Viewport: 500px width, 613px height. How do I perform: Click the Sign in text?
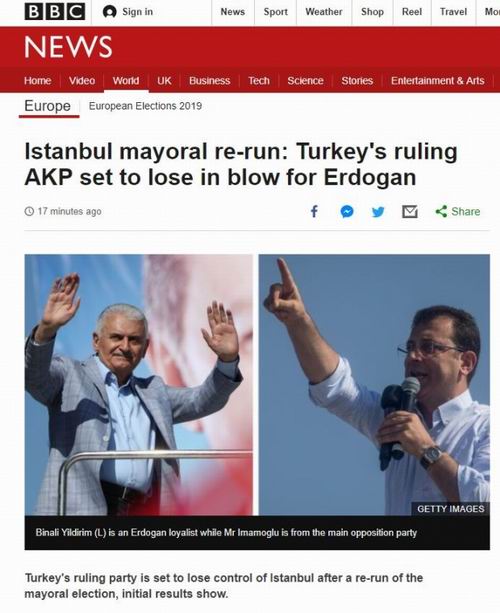(x=138, y=12)
